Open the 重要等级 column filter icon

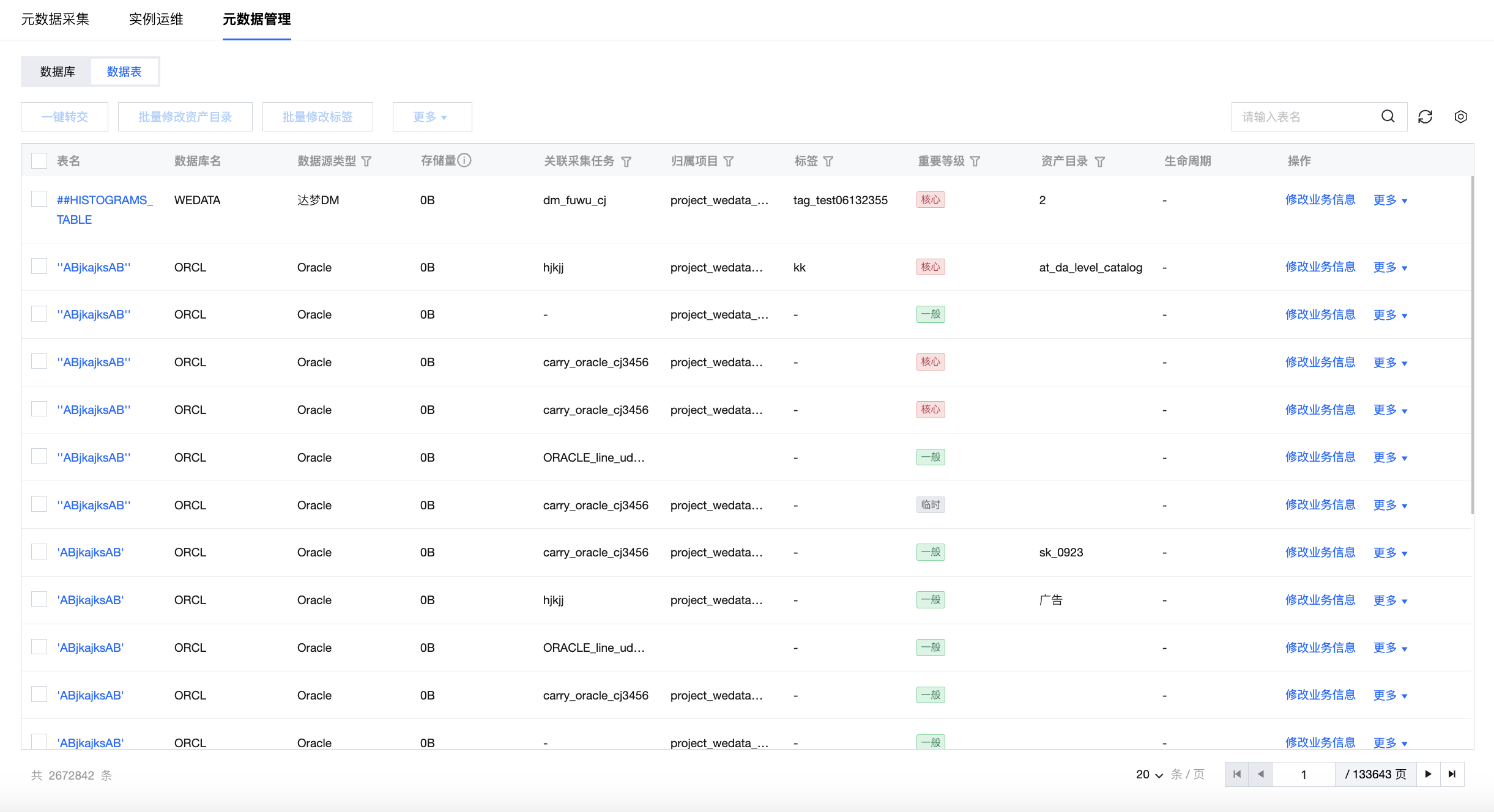coord(975,161)
